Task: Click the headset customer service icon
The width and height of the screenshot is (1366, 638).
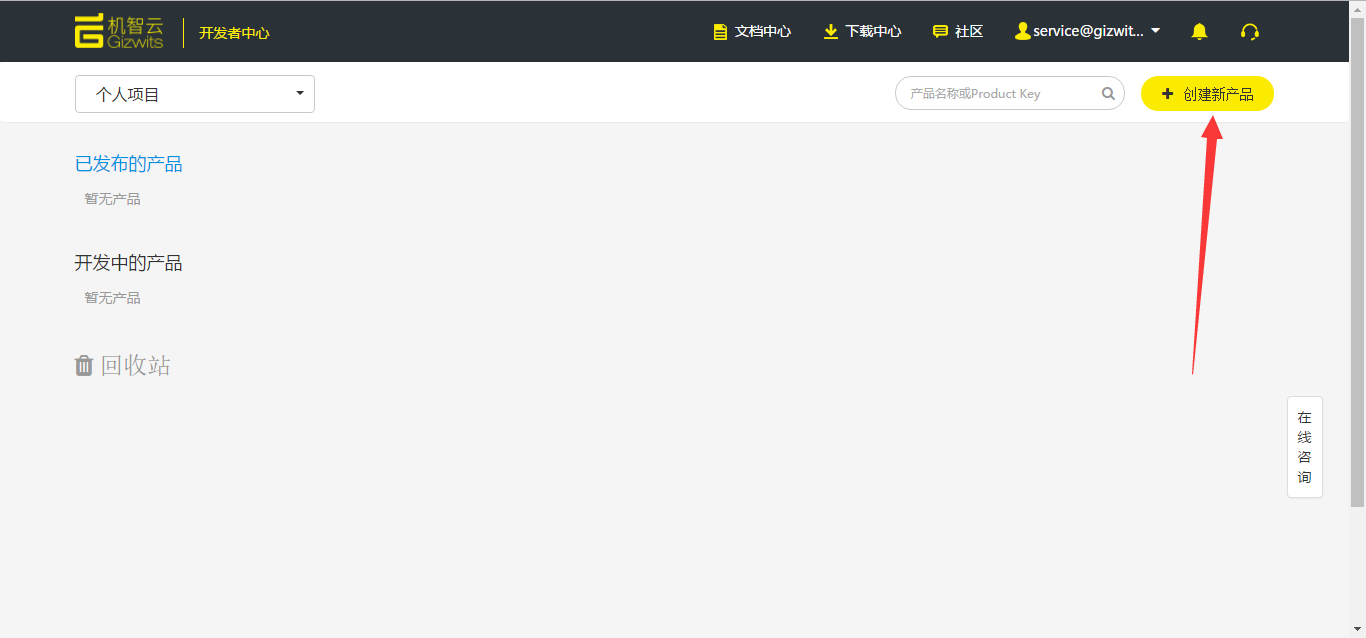Action: click(1250, 32)
